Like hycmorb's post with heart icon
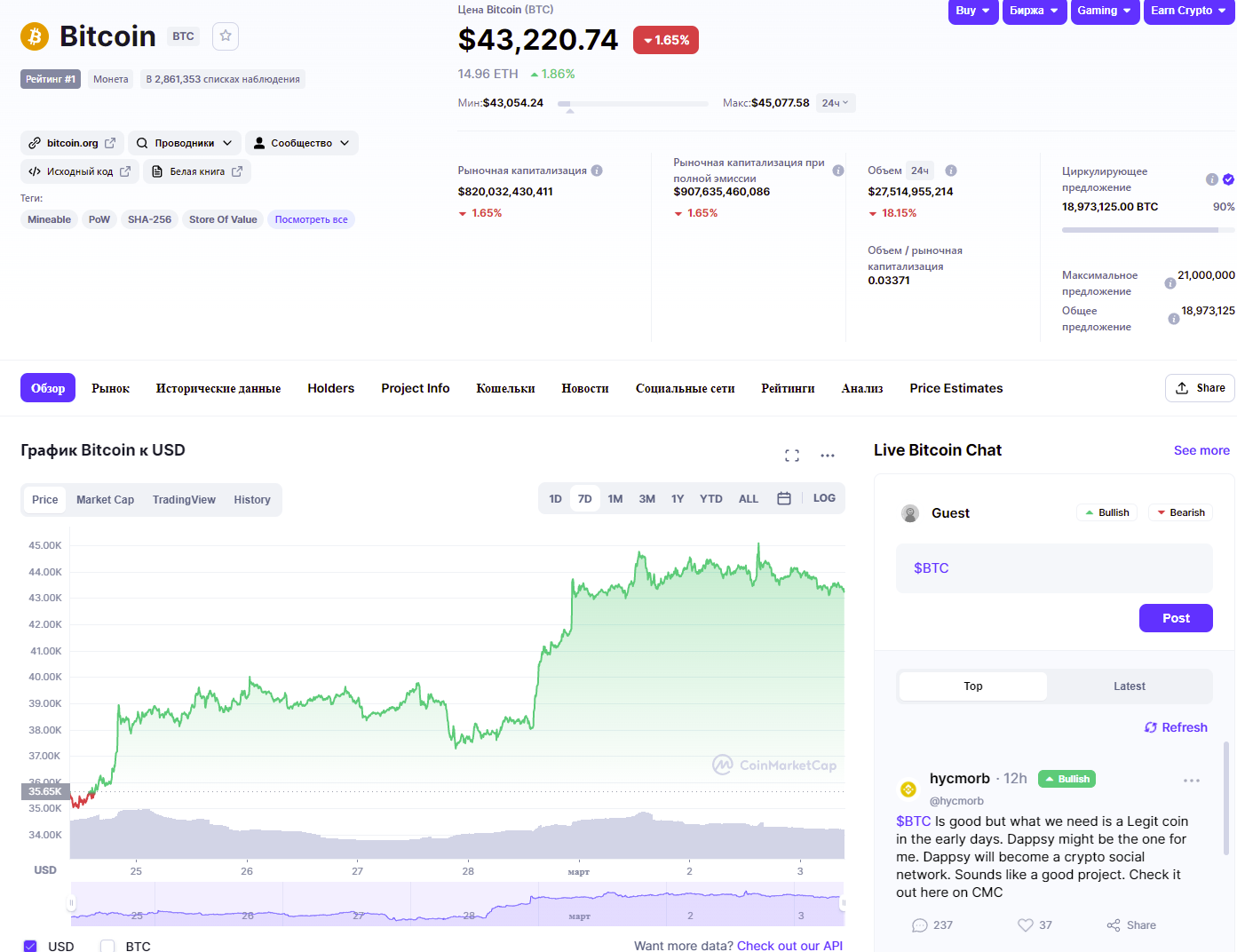This screenshot has height=952, width=1237. [x=1026, y=925]
